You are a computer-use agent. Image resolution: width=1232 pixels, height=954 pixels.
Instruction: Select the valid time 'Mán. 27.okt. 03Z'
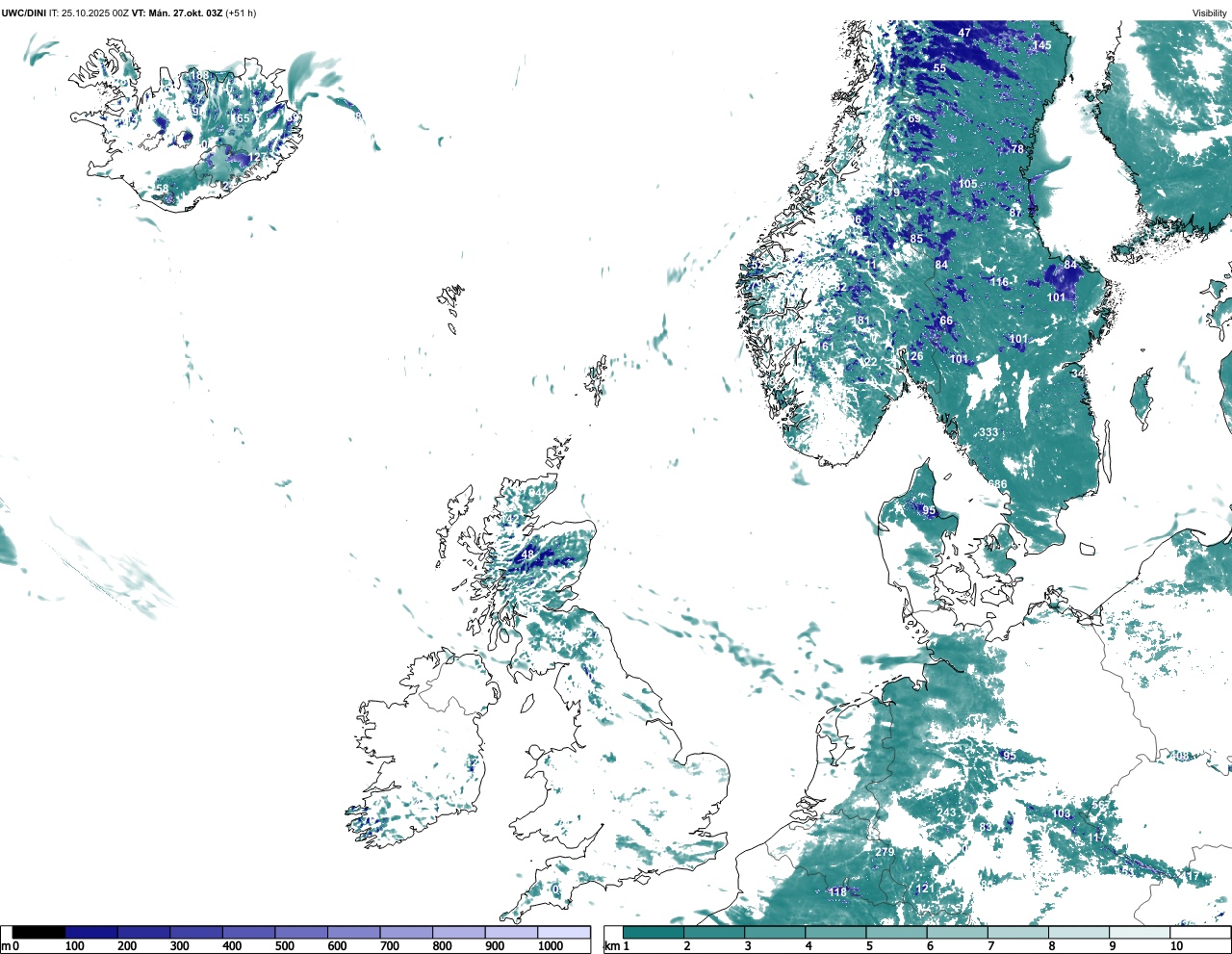pos(184,13)
